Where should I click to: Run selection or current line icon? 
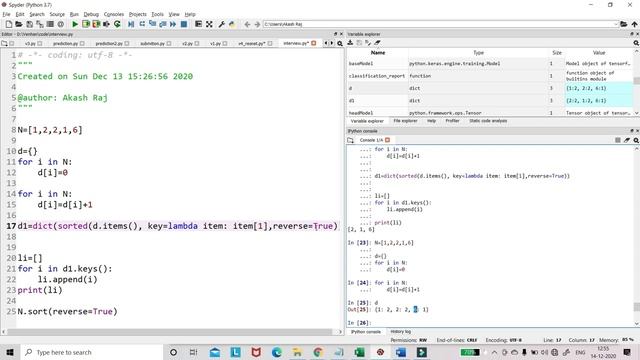click(107, 24)
